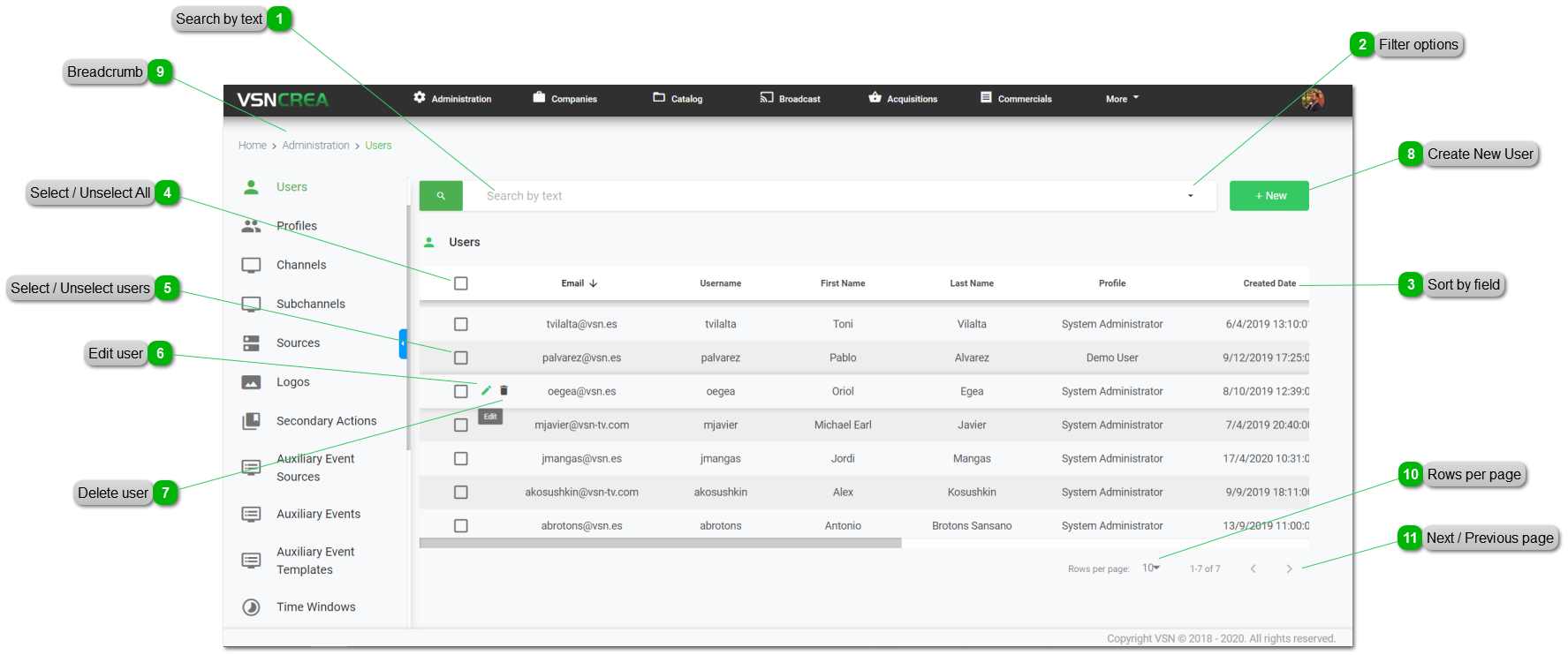Go to previous page arrow

pyautogui.click(x=1253, y=568)
